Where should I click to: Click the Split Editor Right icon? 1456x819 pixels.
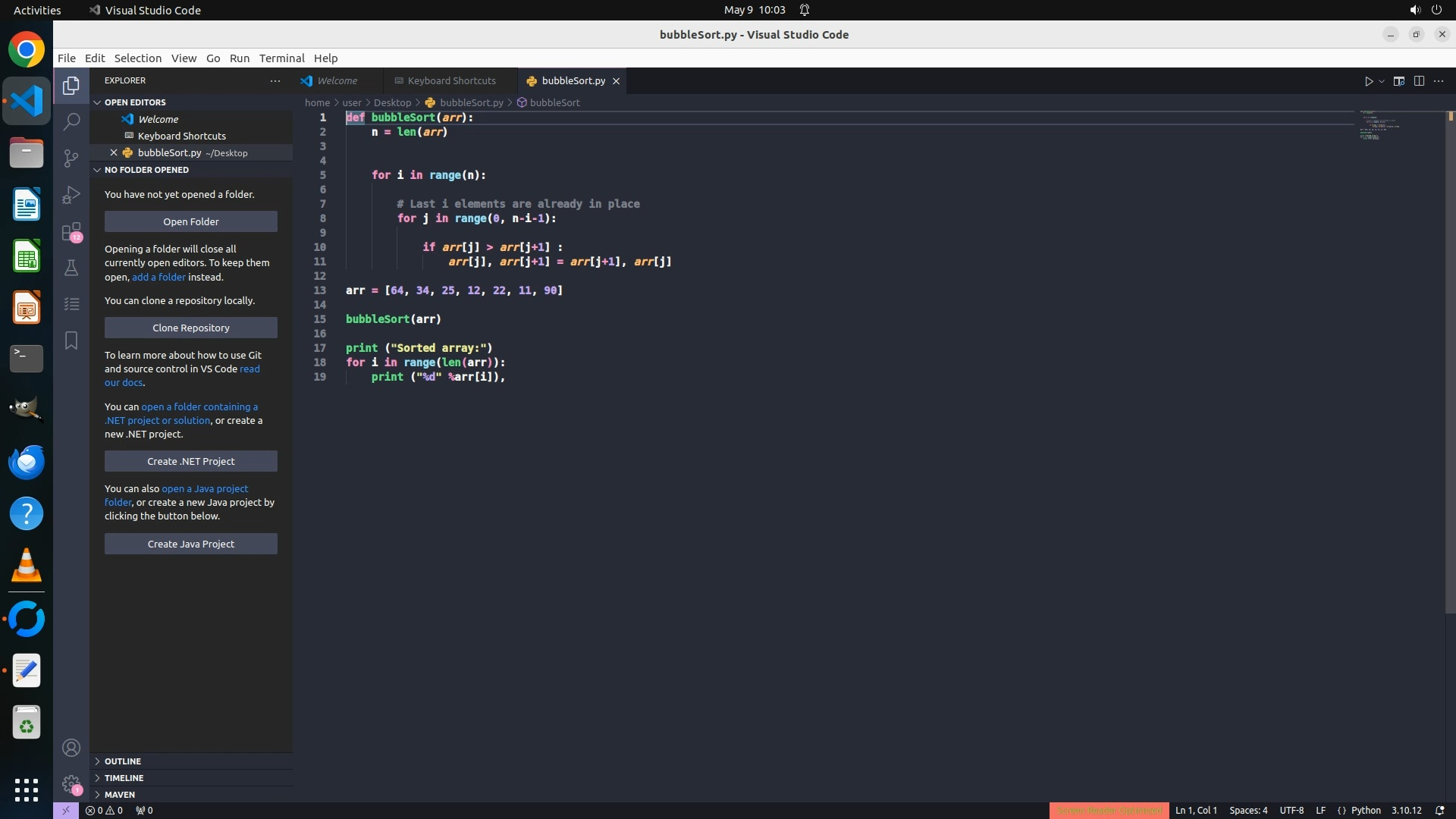point(1419,81)
